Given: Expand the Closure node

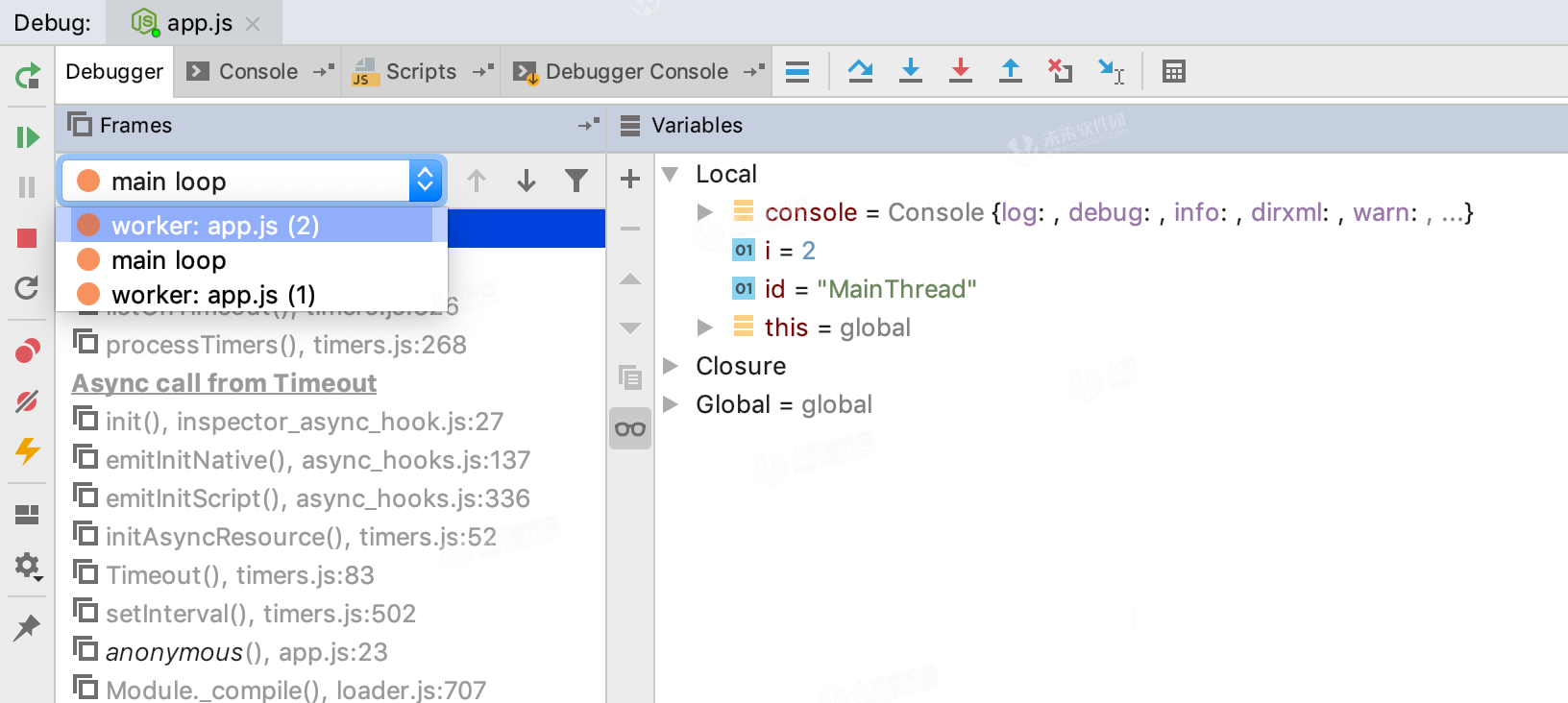Looking at the screenshot, I should [x=671, y=366].
